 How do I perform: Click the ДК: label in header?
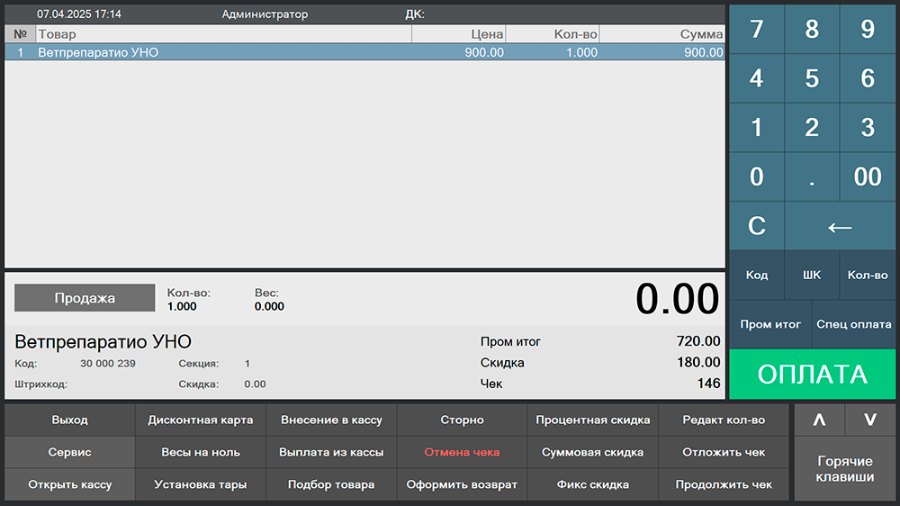pos(414,14)
